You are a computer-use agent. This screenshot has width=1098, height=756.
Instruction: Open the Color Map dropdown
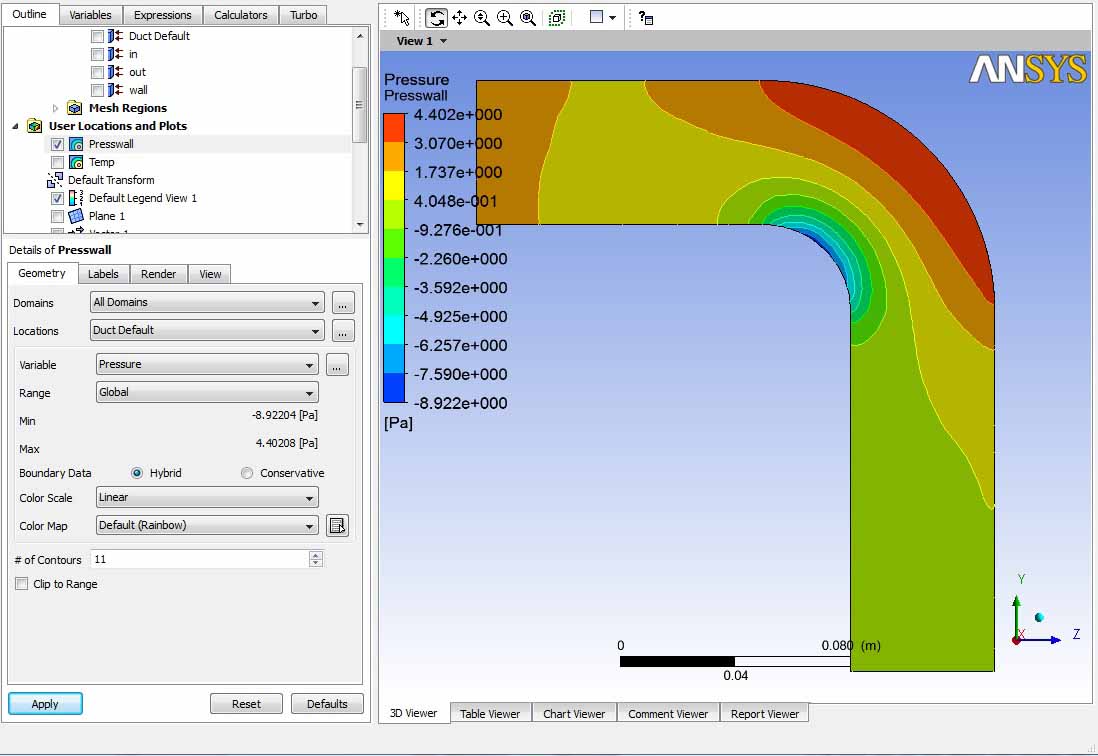coord(207,526)
